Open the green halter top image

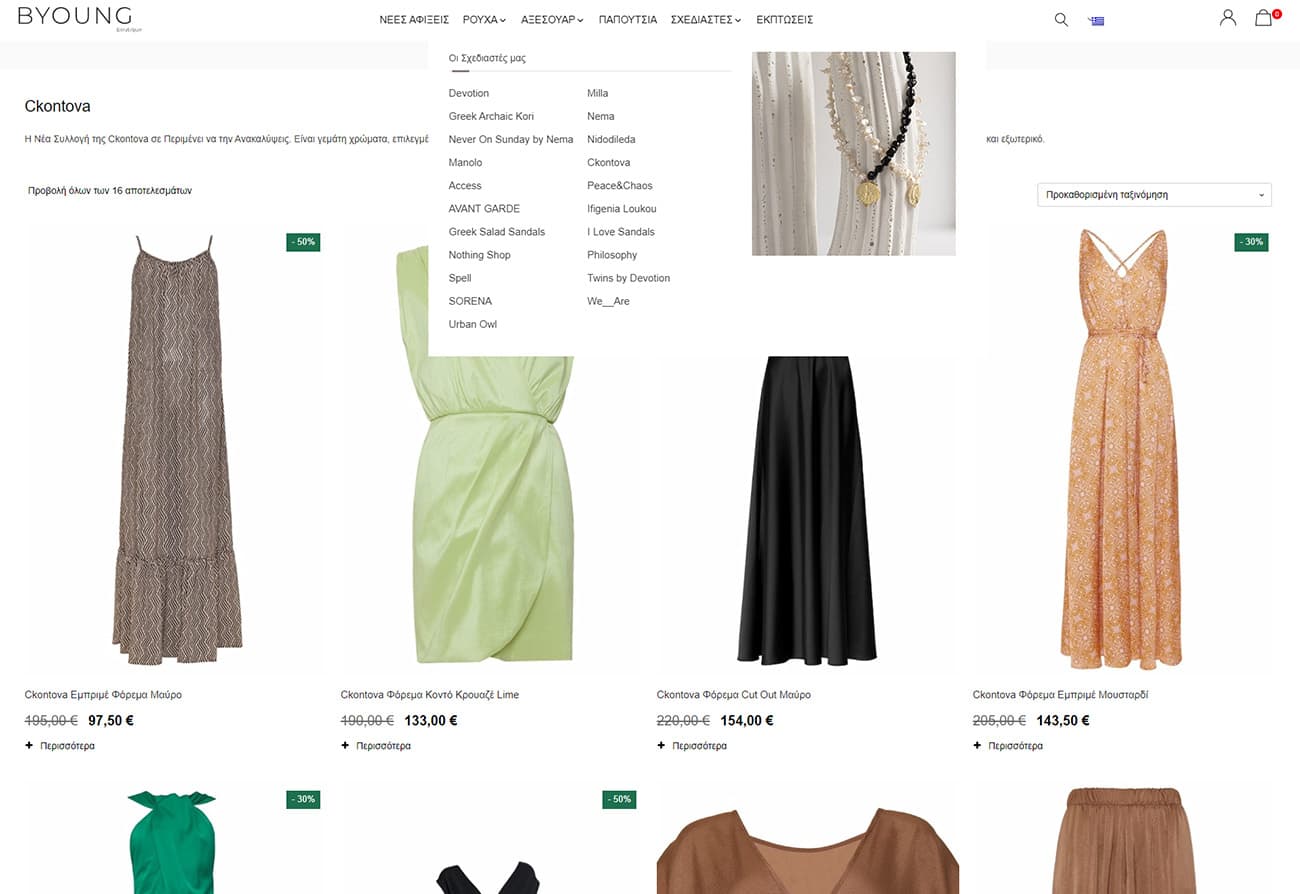[173, 840]
